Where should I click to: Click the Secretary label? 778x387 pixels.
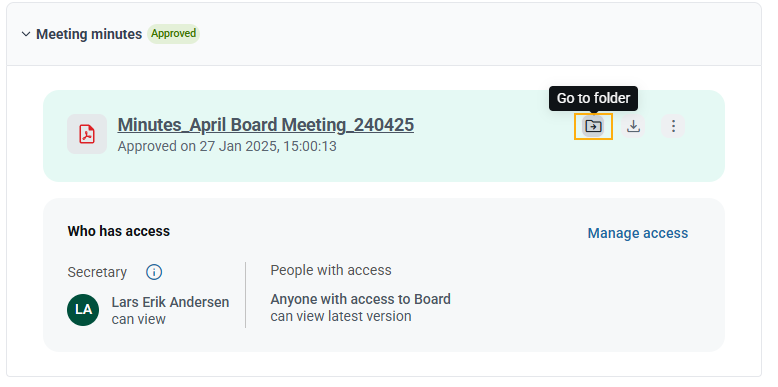point(97,272)
